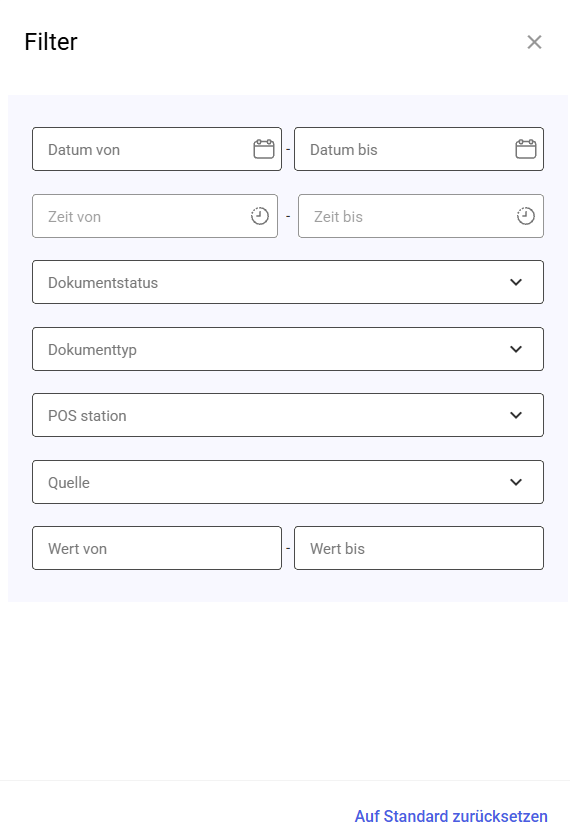This screenshot has height=837, width=570.
Task: Click into the Wert bis field
Action: [419, 548]
